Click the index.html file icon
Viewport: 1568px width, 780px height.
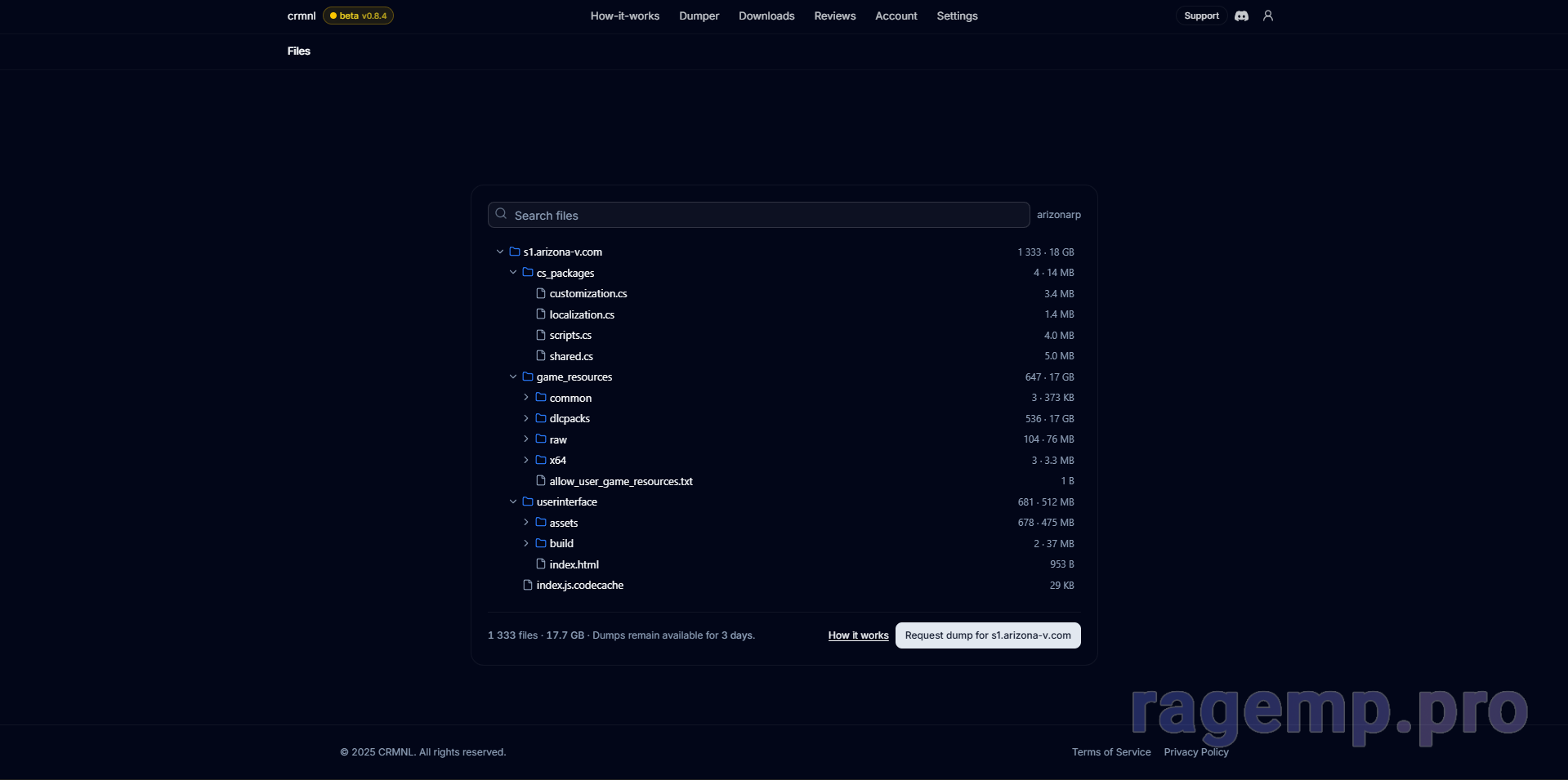(540, 564)
